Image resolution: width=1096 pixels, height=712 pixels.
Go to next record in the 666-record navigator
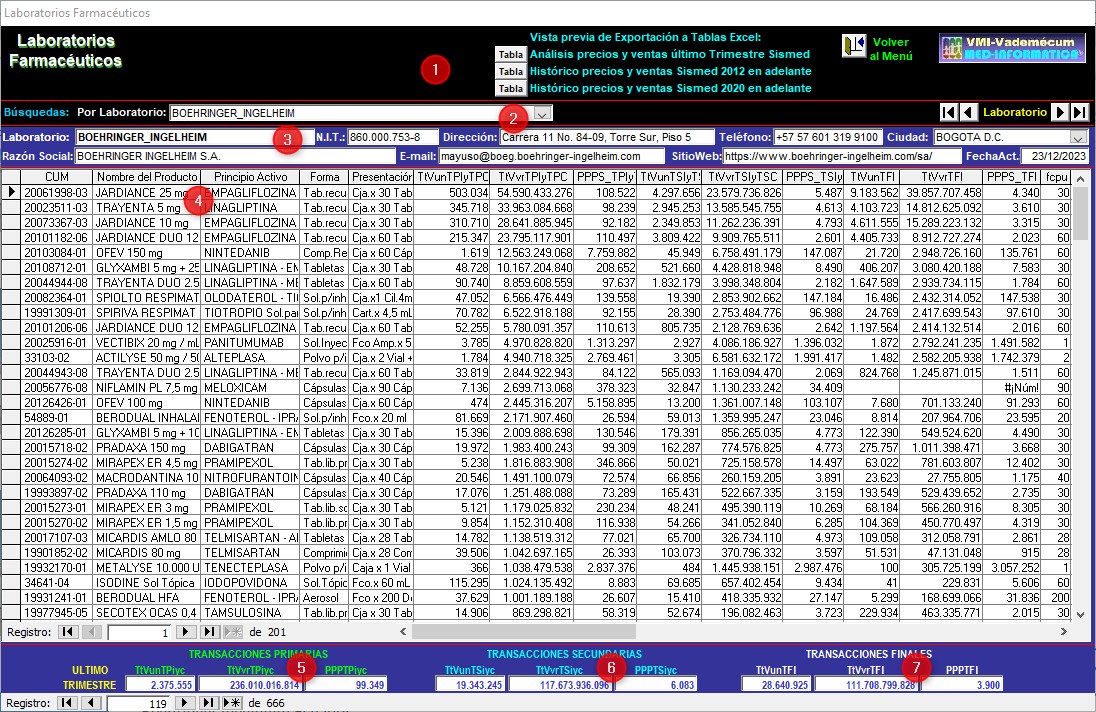tap(185, 703)
